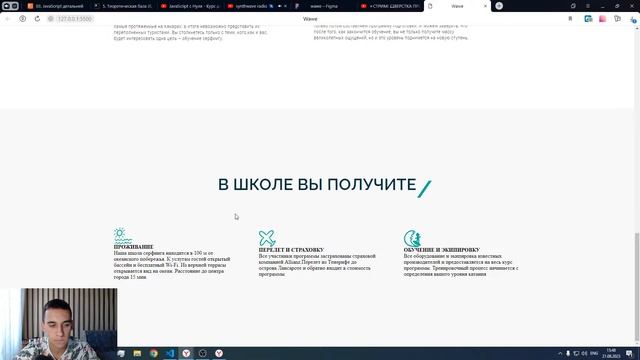Open Task View in the taskbar
640x360 pixels.
[x=121, y=353]
